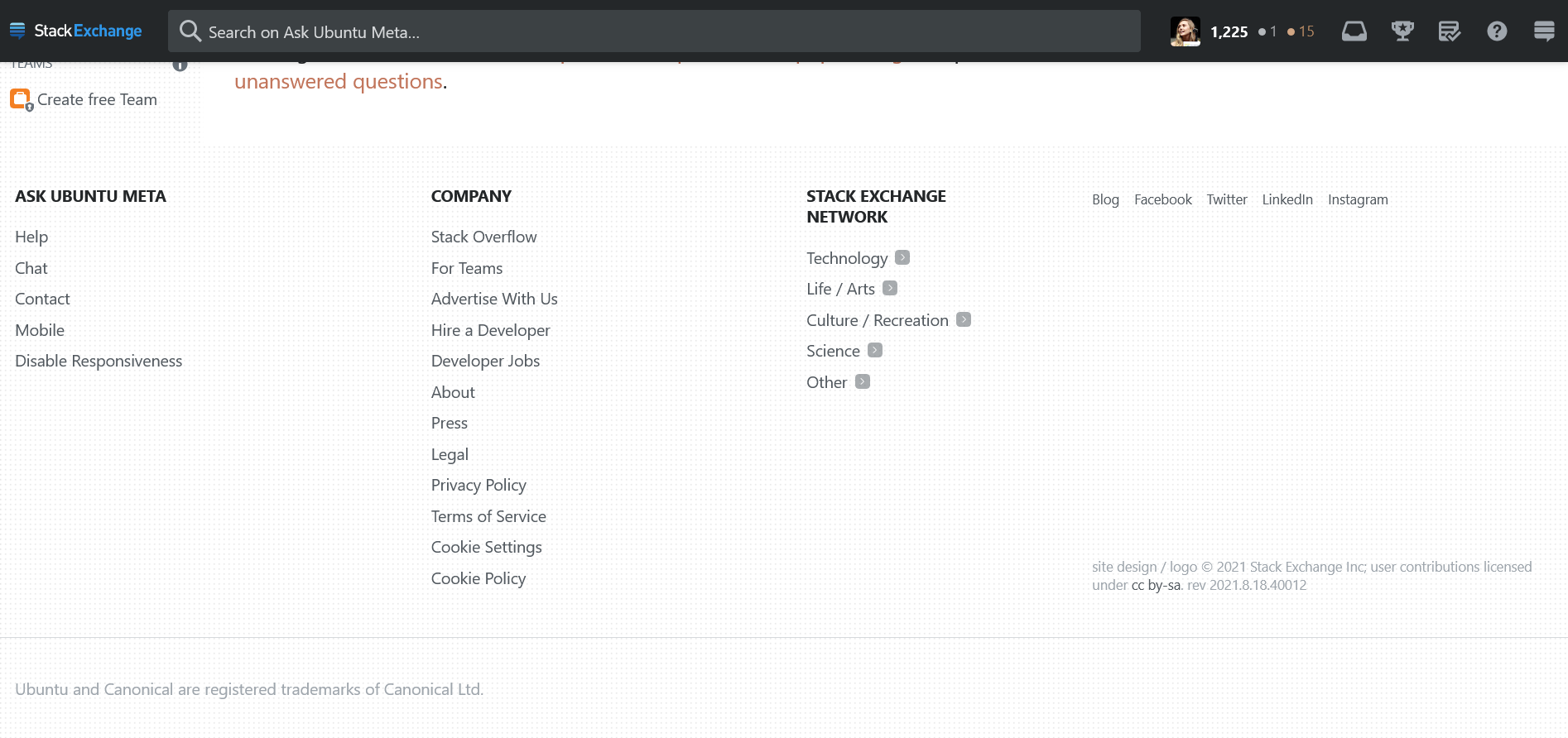1568x738 pixels.
Task: Open the Help footer link
Action: coord(31,237)
